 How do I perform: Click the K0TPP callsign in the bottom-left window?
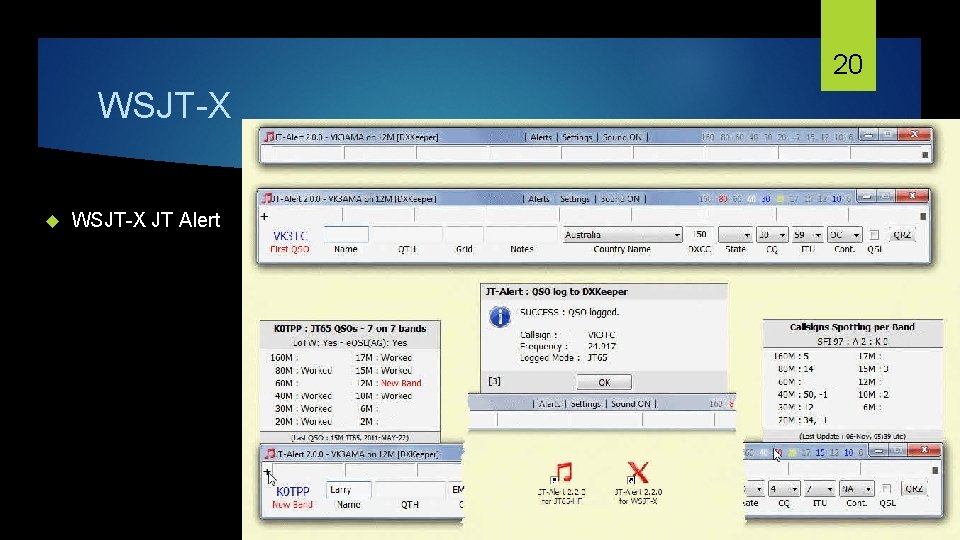coord(293,492)
